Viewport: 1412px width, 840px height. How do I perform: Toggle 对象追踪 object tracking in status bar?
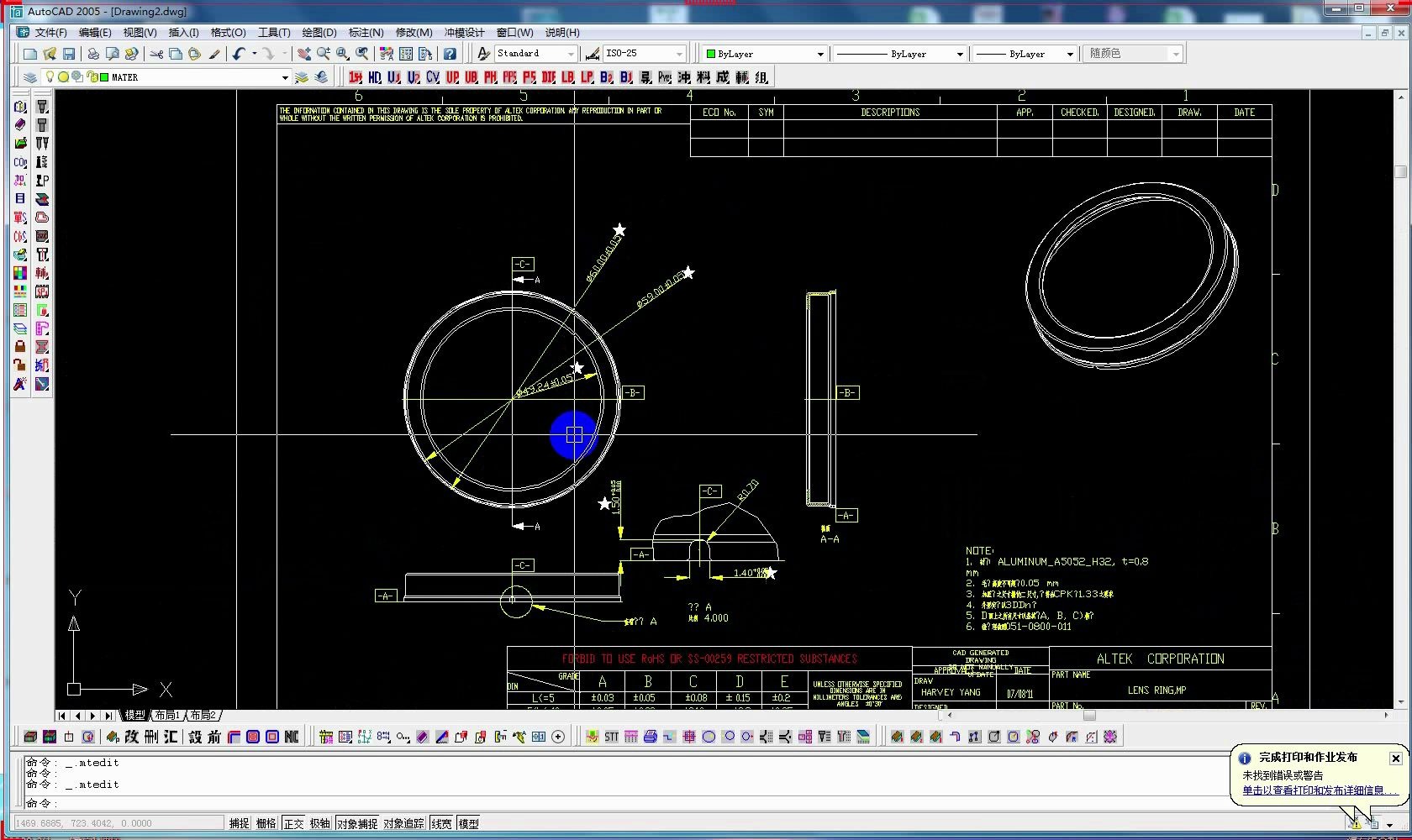pyautogui.click(x=404, y=823)
